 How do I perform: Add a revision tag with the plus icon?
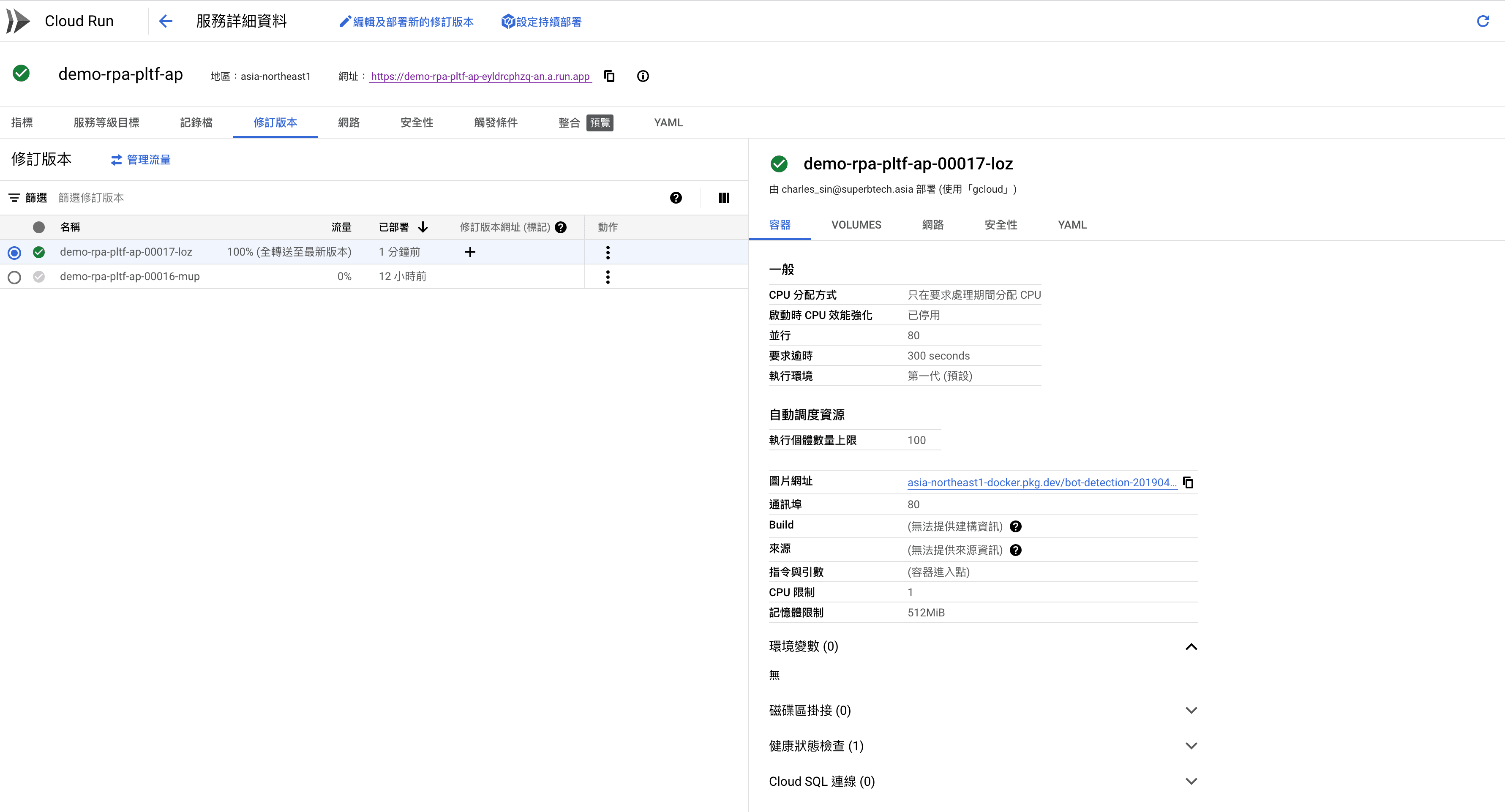[470, 252]
